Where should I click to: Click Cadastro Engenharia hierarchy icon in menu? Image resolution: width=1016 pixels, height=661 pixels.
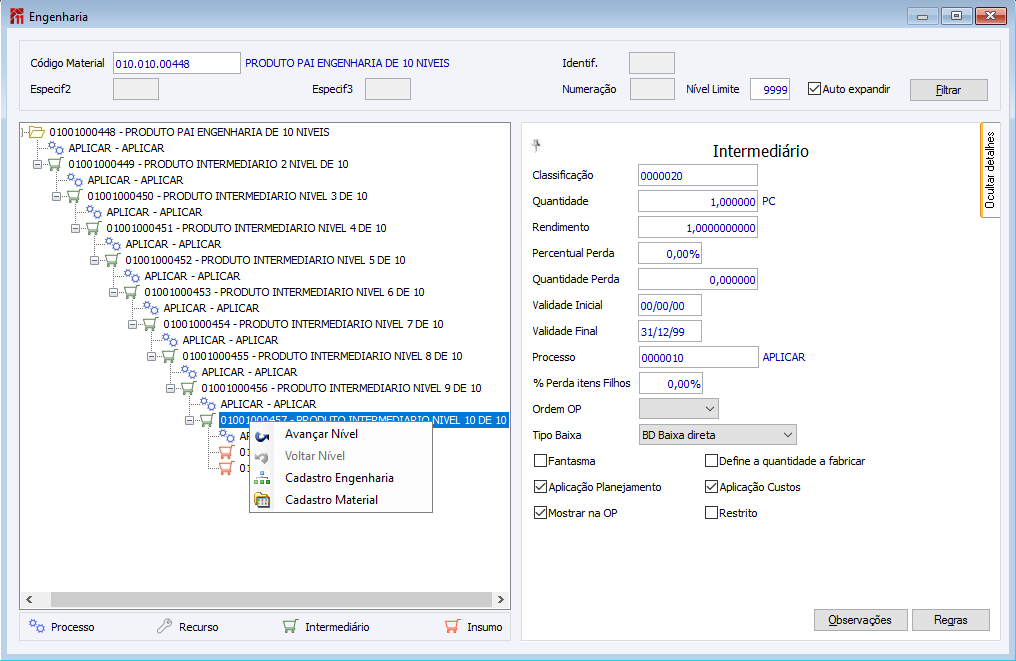tap(262, 478)
